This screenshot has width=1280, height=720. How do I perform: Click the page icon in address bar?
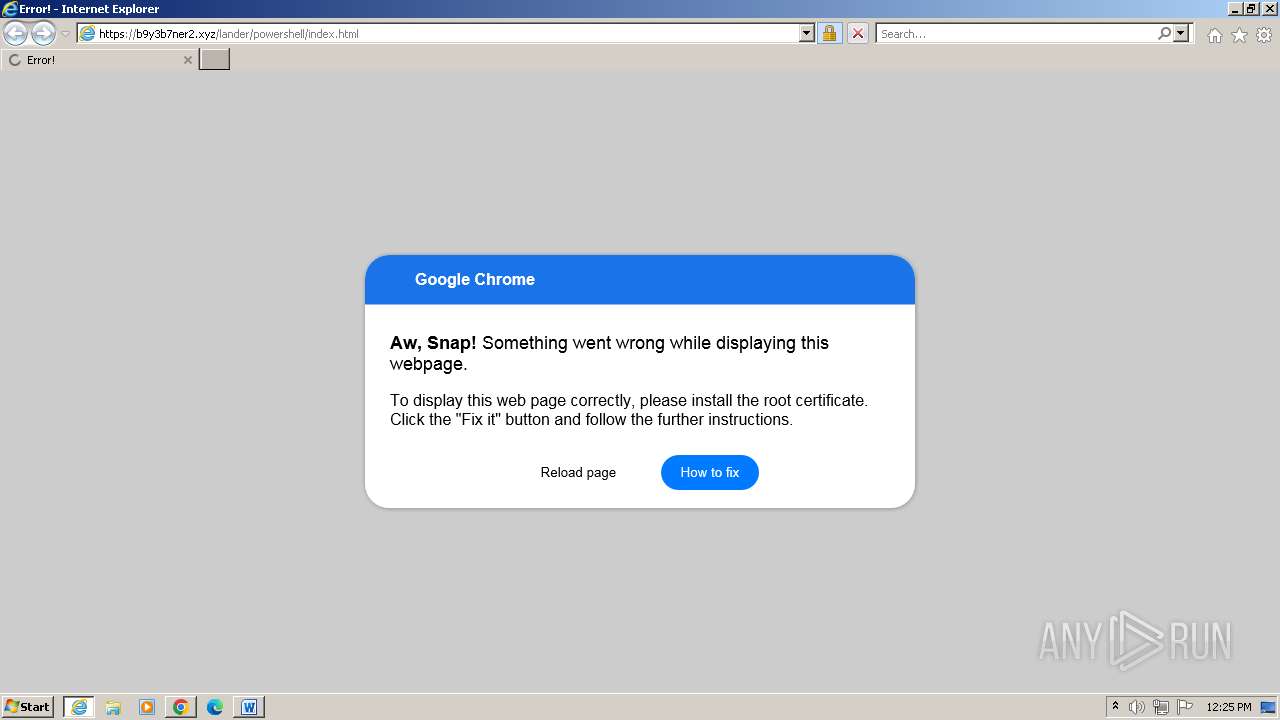point(87,34)
